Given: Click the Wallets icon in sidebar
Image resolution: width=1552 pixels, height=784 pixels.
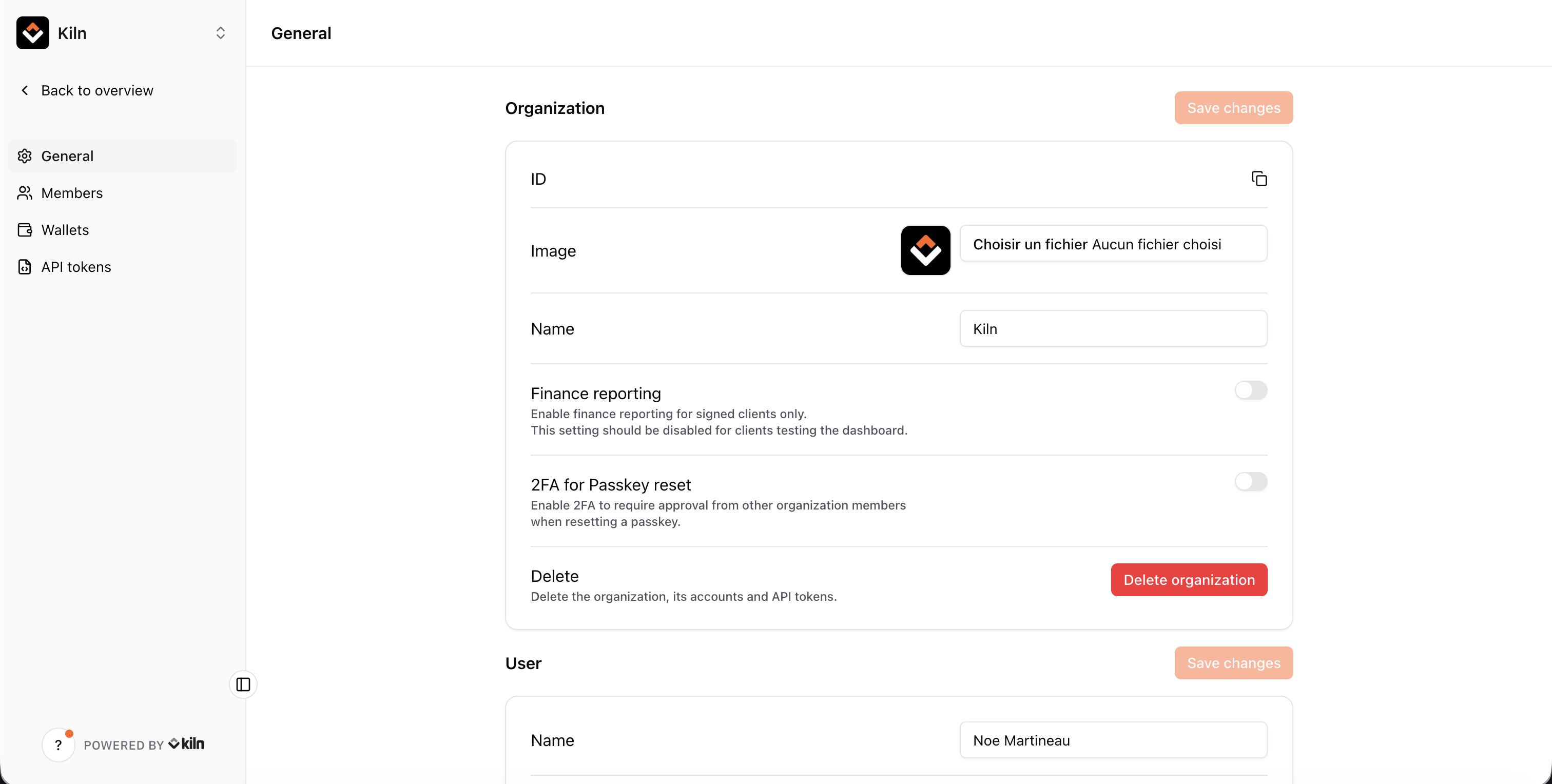Looking at the screenshot, I should (x=25, y=230).
